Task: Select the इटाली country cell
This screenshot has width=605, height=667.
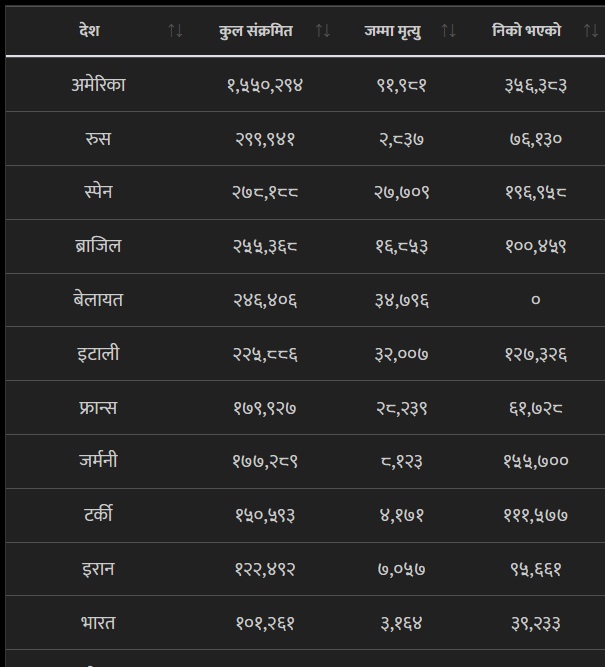Action: pos(98,353)
